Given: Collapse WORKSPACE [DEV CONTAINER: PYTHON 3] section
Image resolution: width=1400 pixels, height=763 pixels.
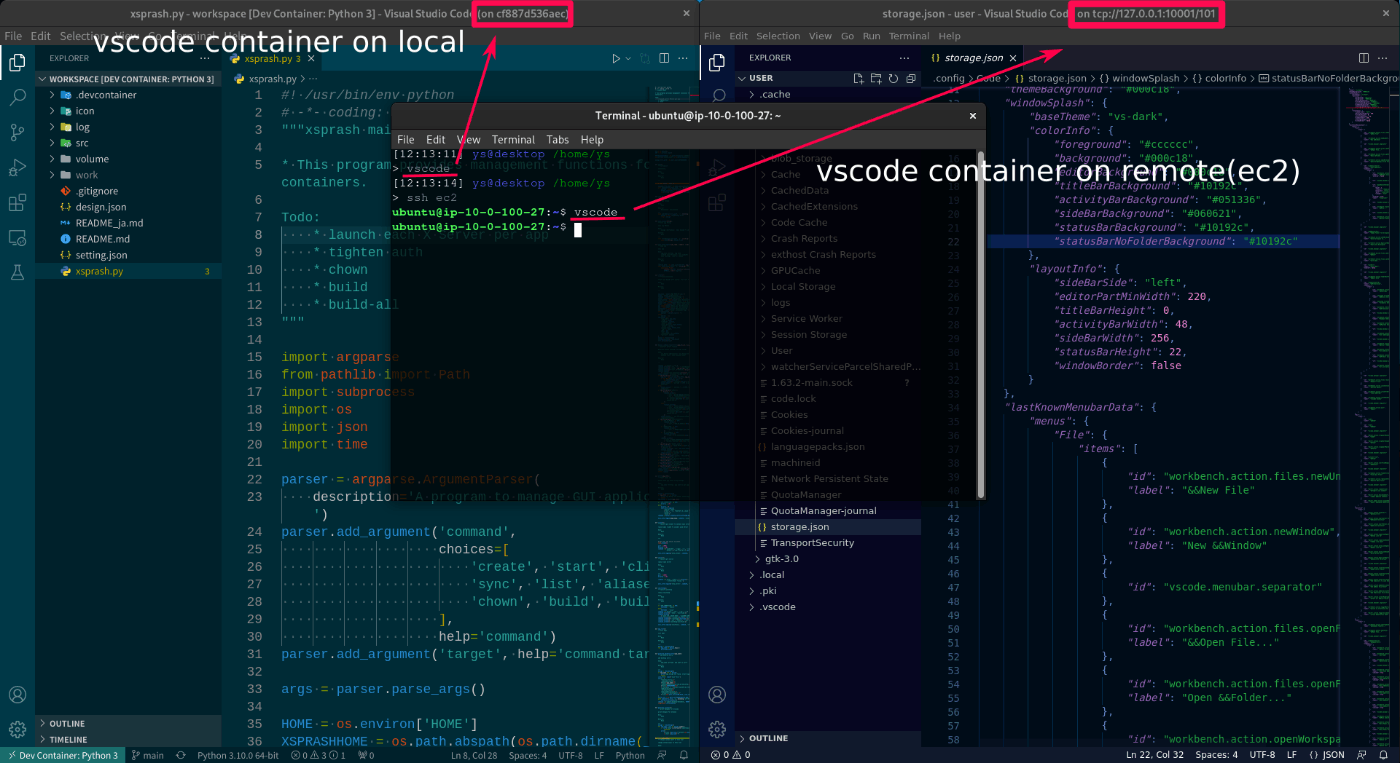Looking at the screenshot, I should tap(129, 79).
